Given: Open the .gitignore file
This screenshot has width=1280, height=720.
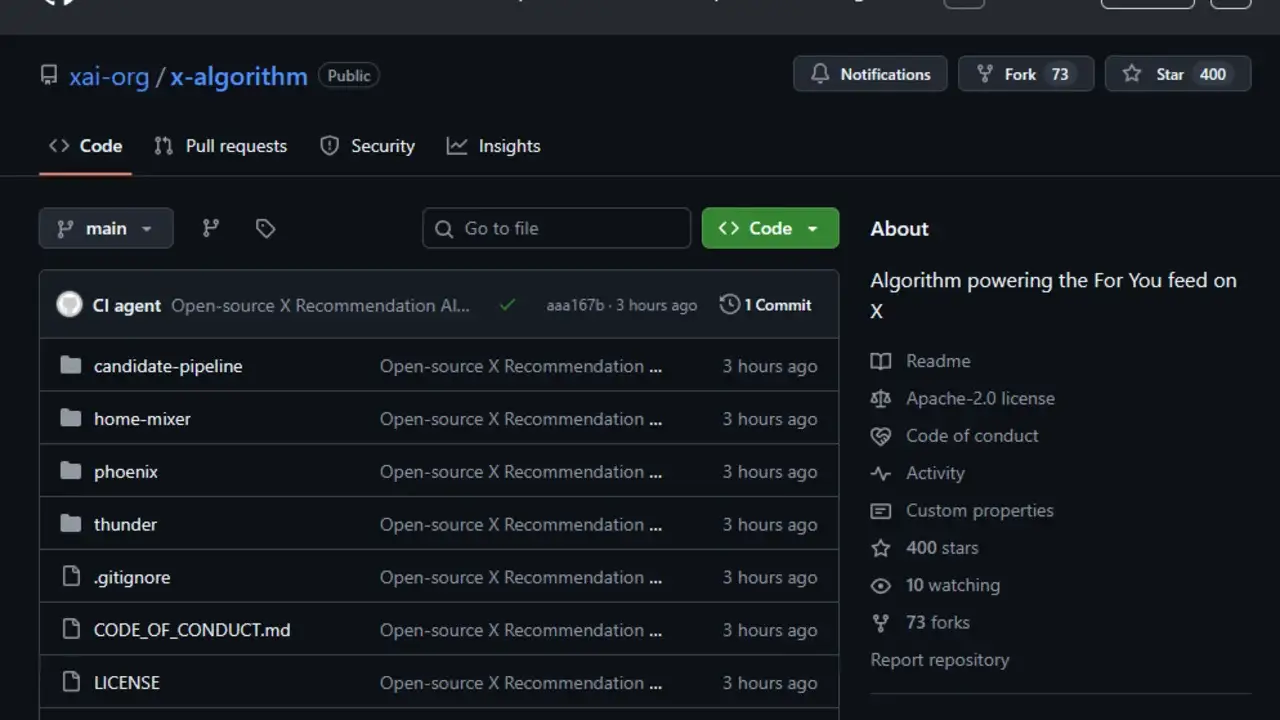Looking at the screenshot, I should (132, 577).
